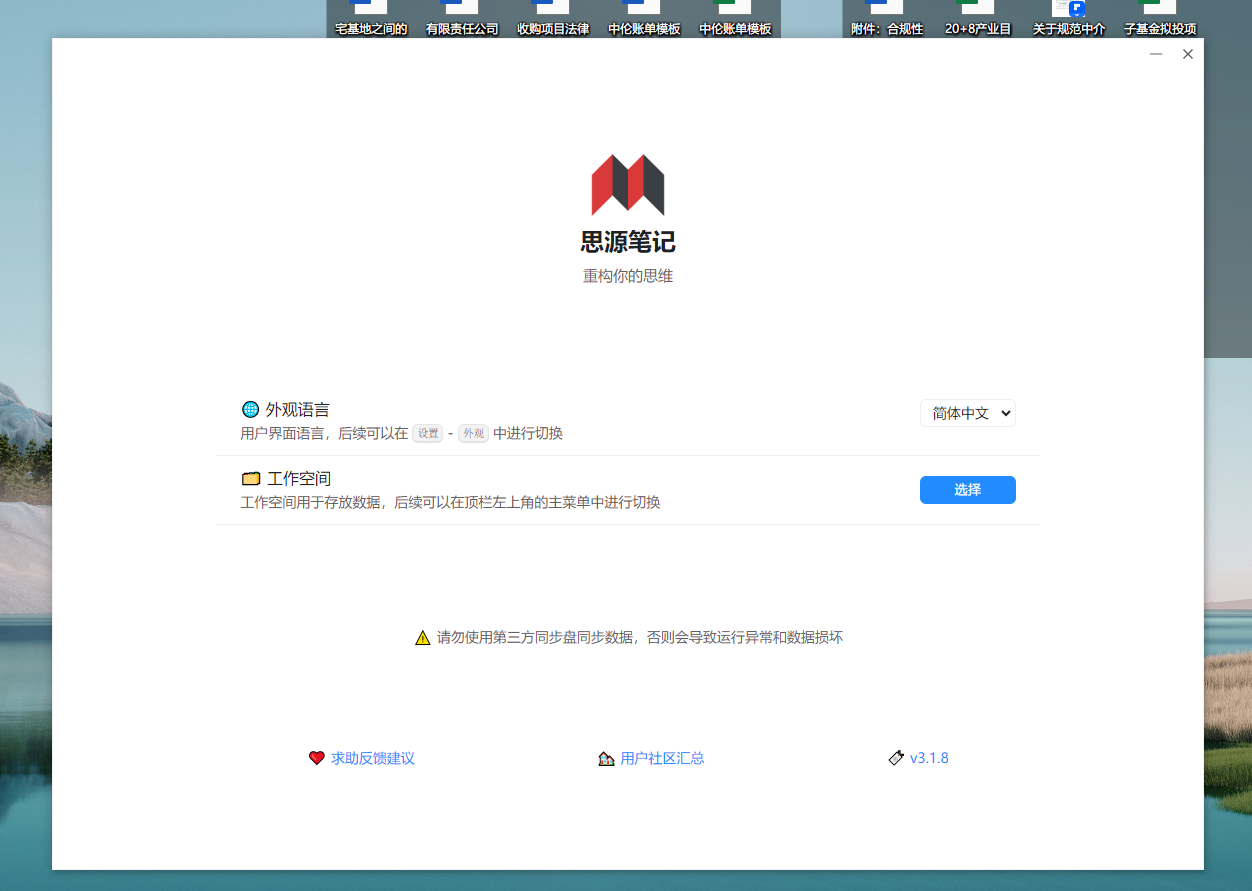The width and height of the screenshot is (1252, 891).
Task: Select desktop file 宅基地之间的
Action: click(371, 20)
